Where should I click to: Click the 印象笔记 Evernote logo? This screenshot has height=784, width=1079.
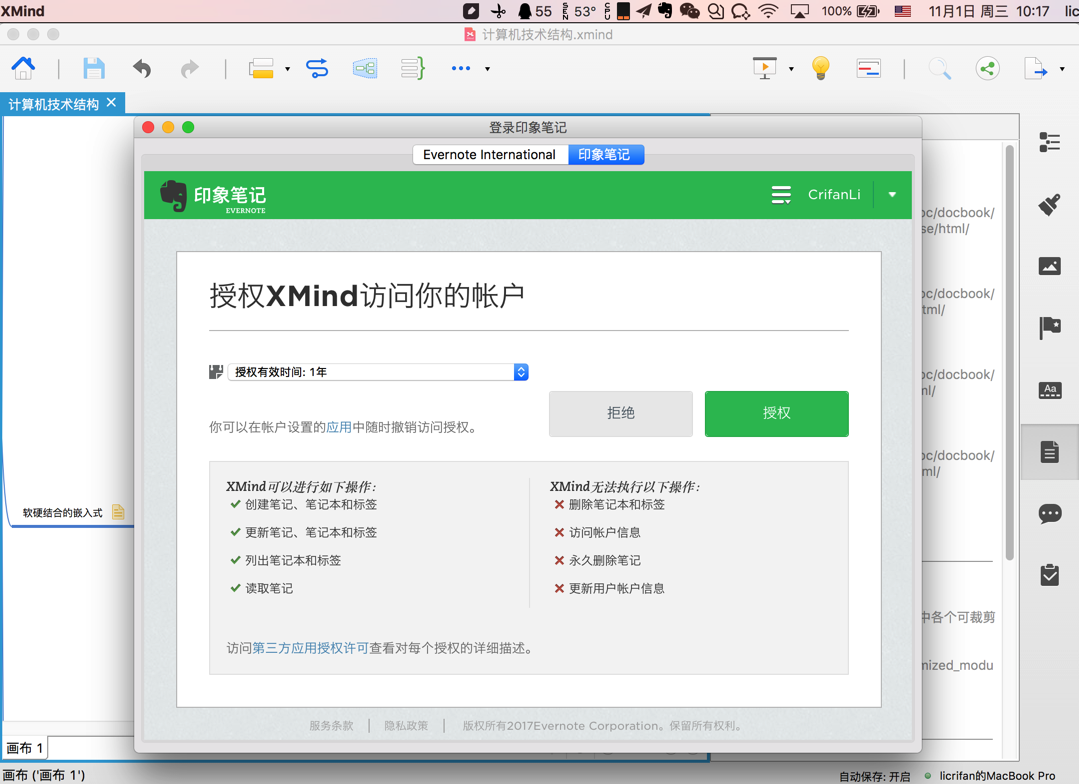(x=213, y=196)
